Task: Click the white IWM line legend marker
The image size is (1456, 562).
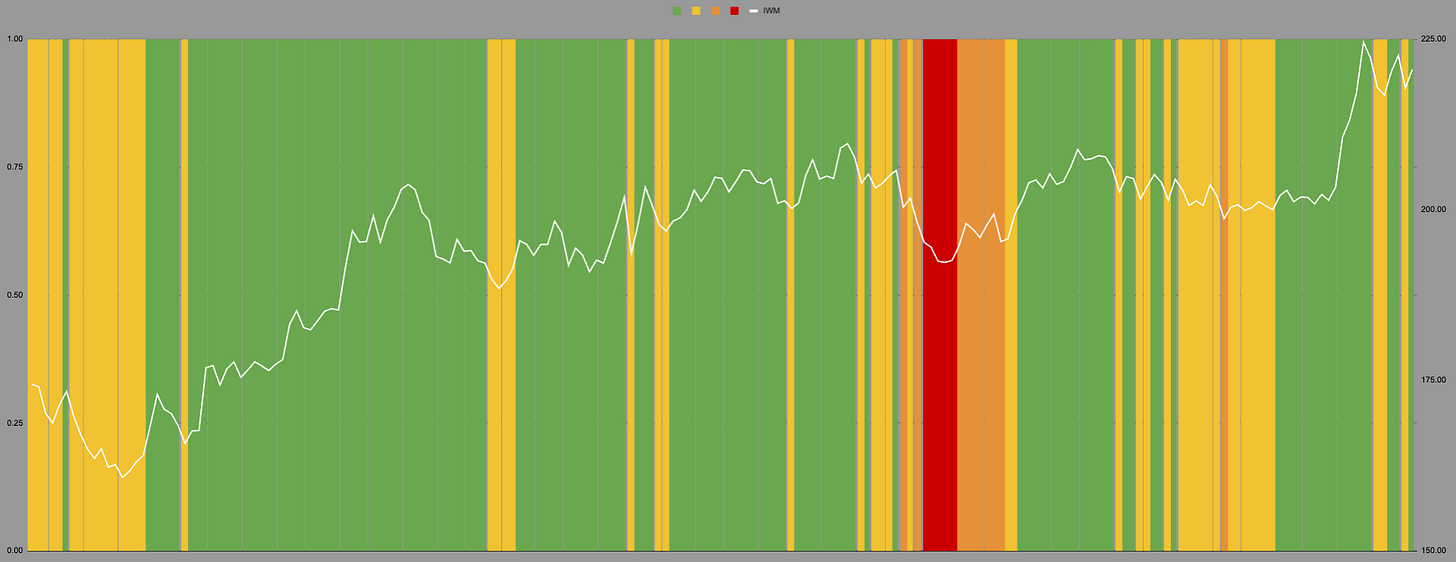Action: click(753, 10)
